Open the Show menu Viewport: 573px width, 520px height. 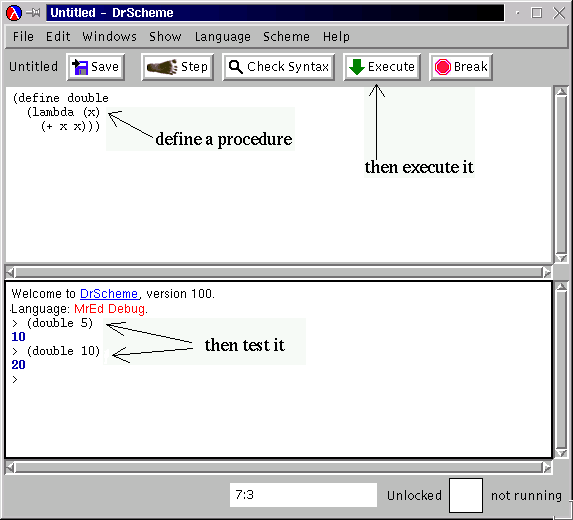[x=165, y=37]
